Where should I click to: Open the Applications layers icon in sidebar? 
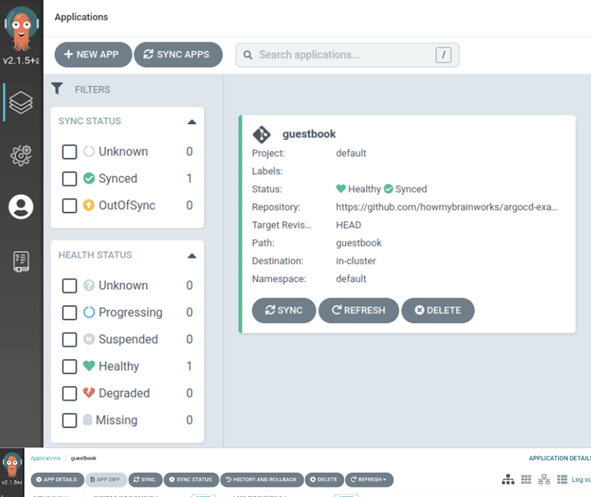point(21,102)
